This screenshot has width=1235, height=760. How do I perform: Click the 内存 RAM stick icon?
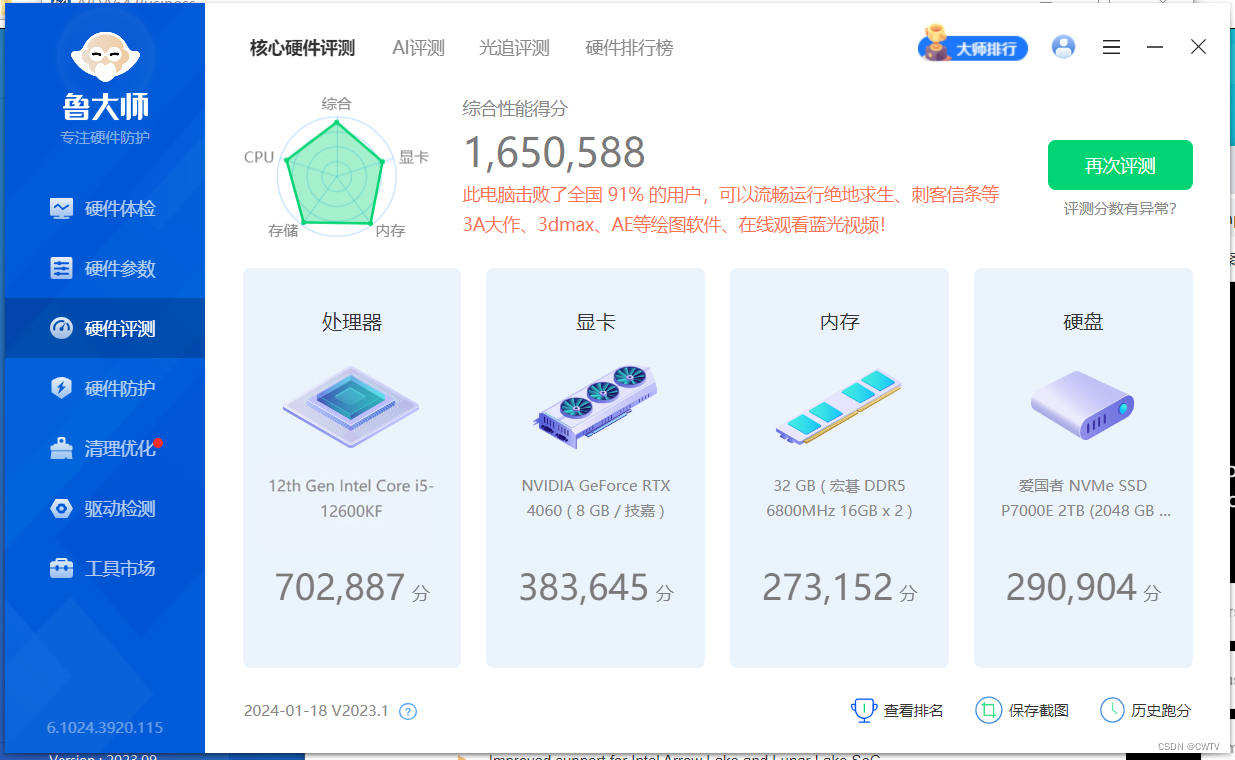(838, 408)
